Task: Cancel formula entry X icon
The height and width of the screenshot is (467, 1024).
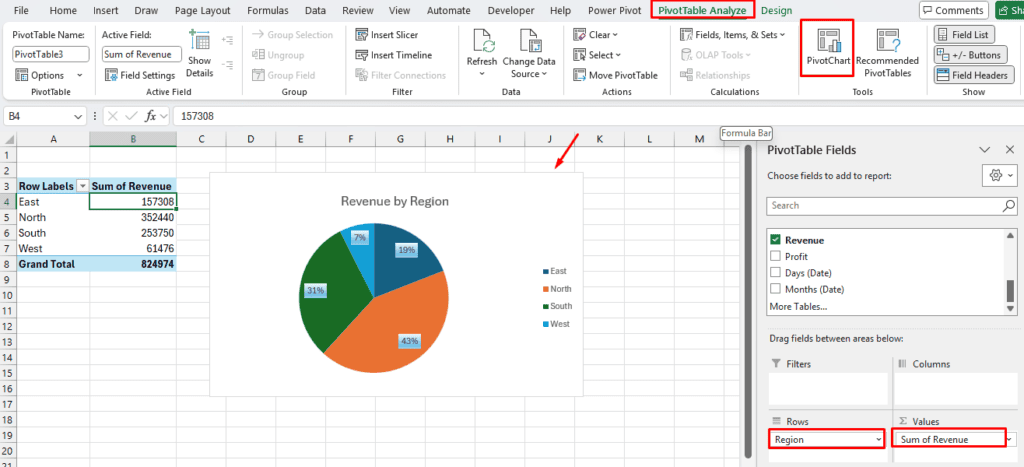Action: click(113, 116)
